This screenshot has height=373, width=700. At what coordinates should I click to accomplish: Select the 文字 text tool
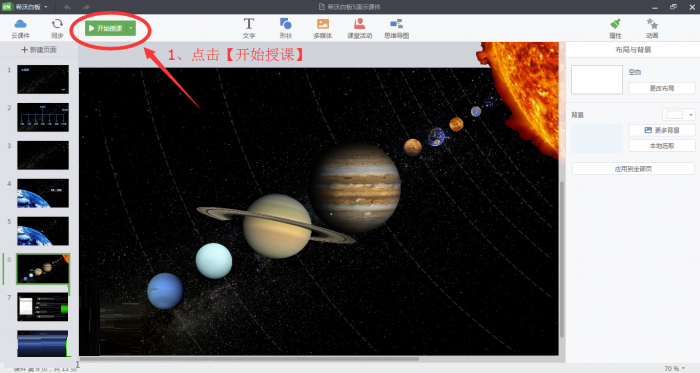click(x=249, y=28)
